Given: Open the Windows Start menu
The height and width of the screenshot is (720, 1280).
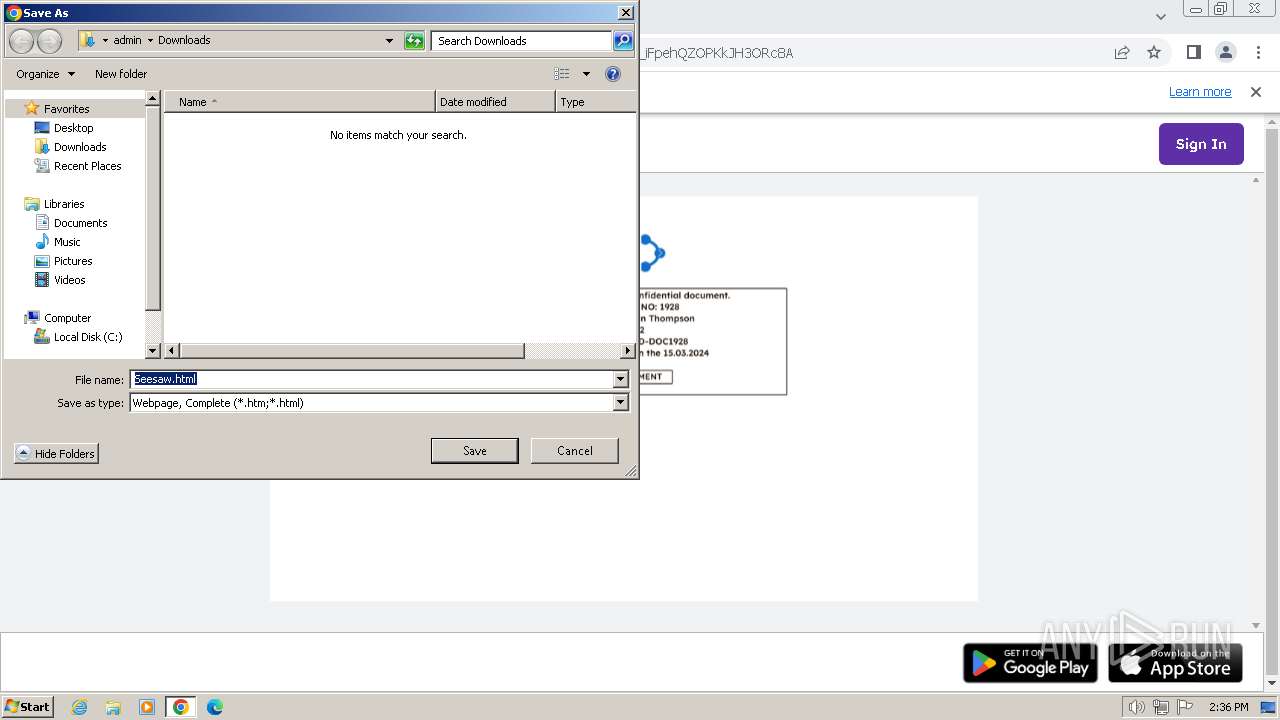Looking at the screenshot, I should (x=28, y=707).
